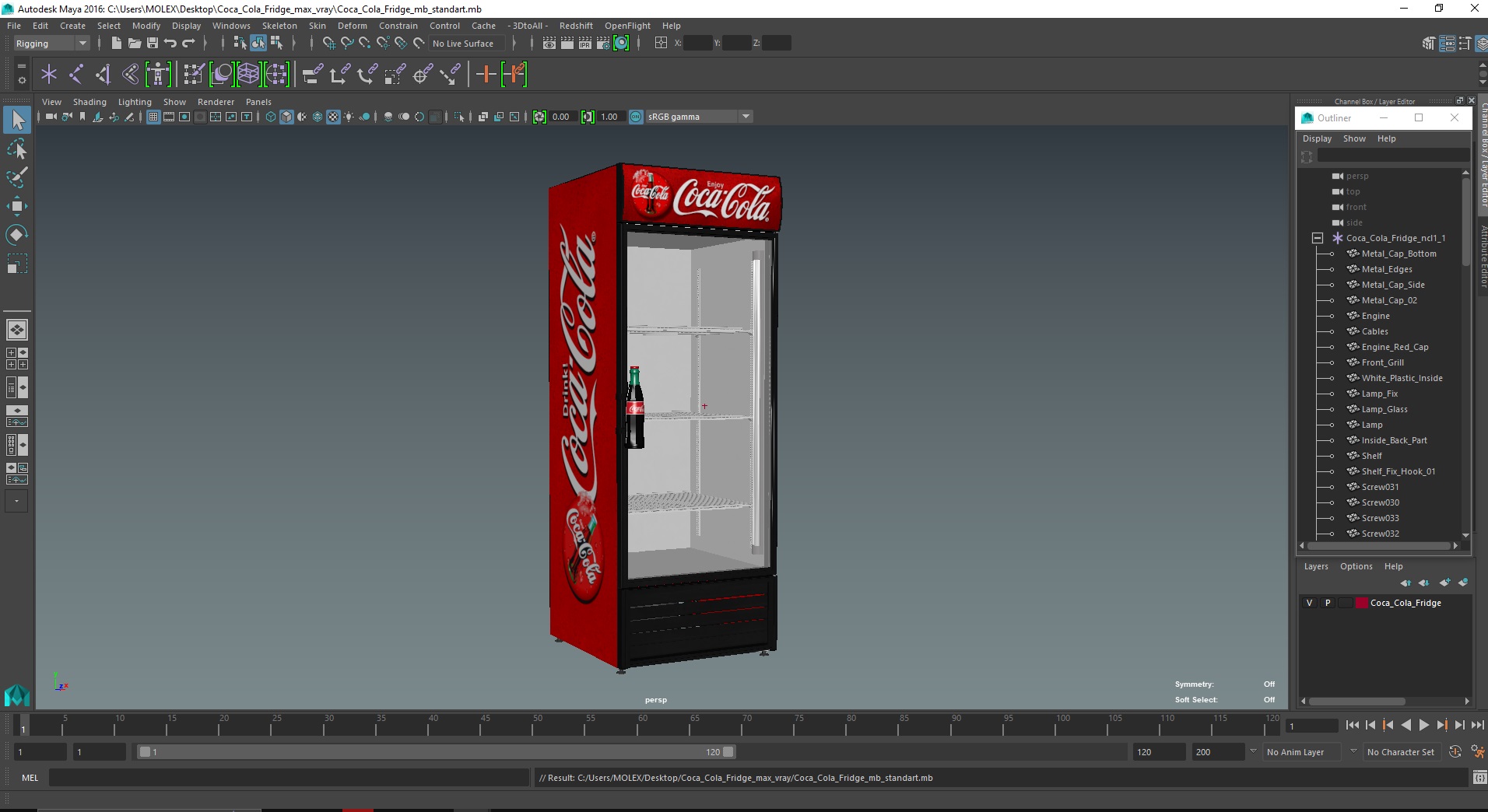Collapse the Coca_Cola_Fridge_ncl1_1 group in Outliner
The image size is (1488, 812).
click(x=1318, y=238)
